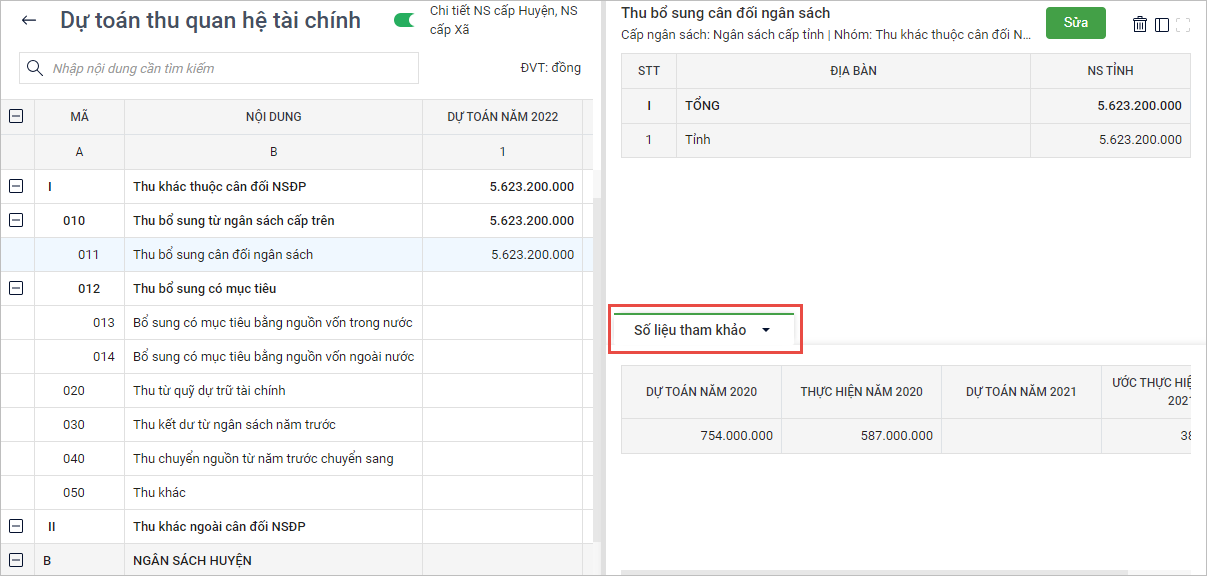
Task: Collapse all rows via header minus box
Action: pos(16,117)
